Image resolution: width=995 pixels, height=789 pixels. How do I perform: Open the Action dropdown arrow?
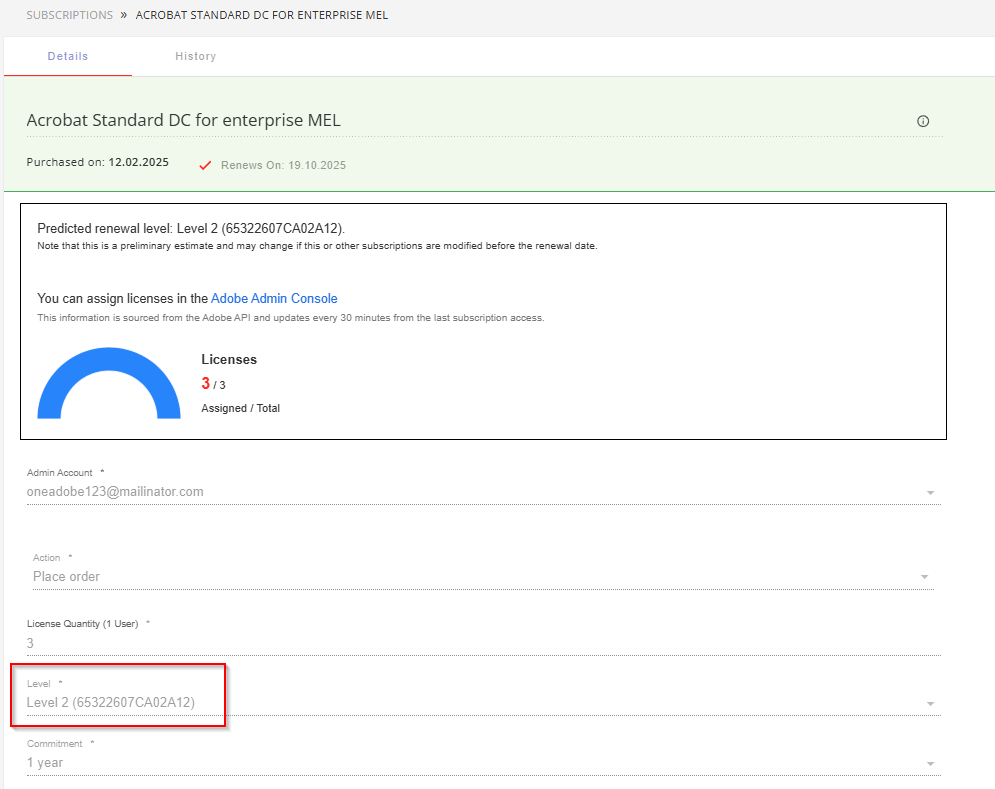[x=924, y=577]
